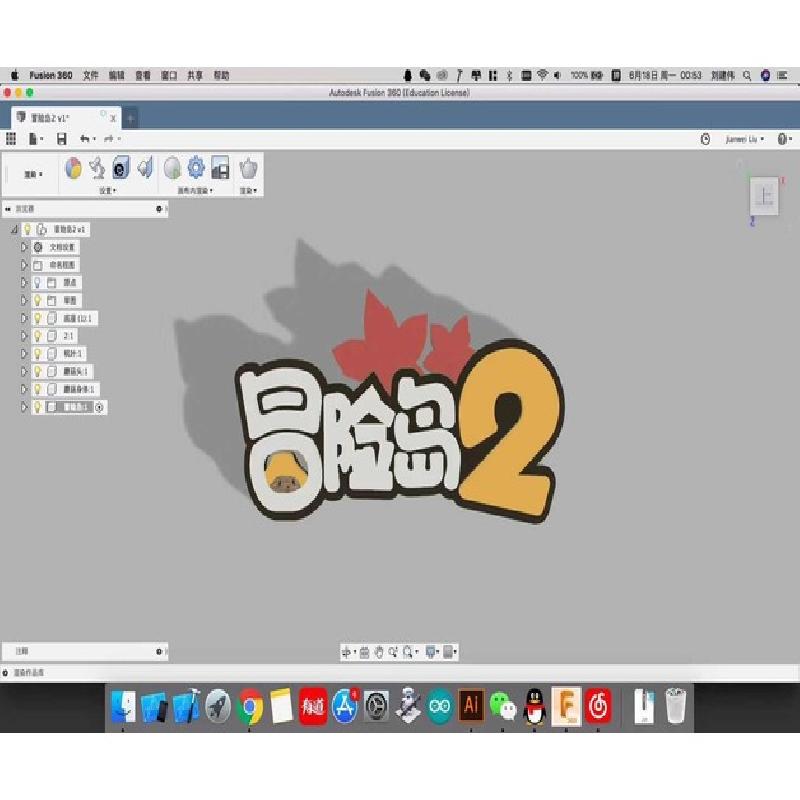Open macOS Spotlight search icon
The height and width of the screenshot is (800, 800).
point(747,76)
